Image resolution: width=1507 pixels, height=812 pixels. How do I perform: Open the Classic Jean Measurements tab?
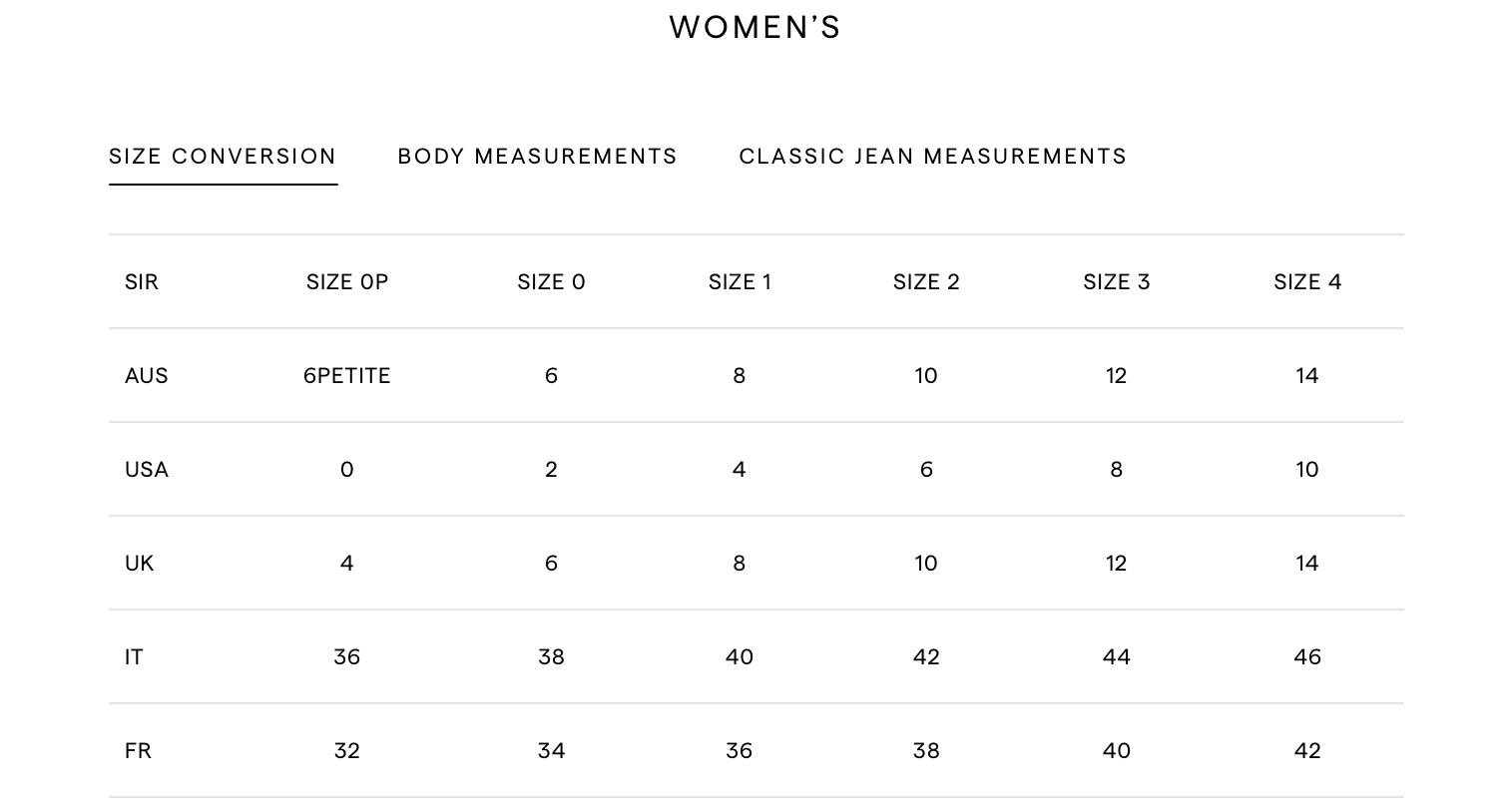[932, 157]
